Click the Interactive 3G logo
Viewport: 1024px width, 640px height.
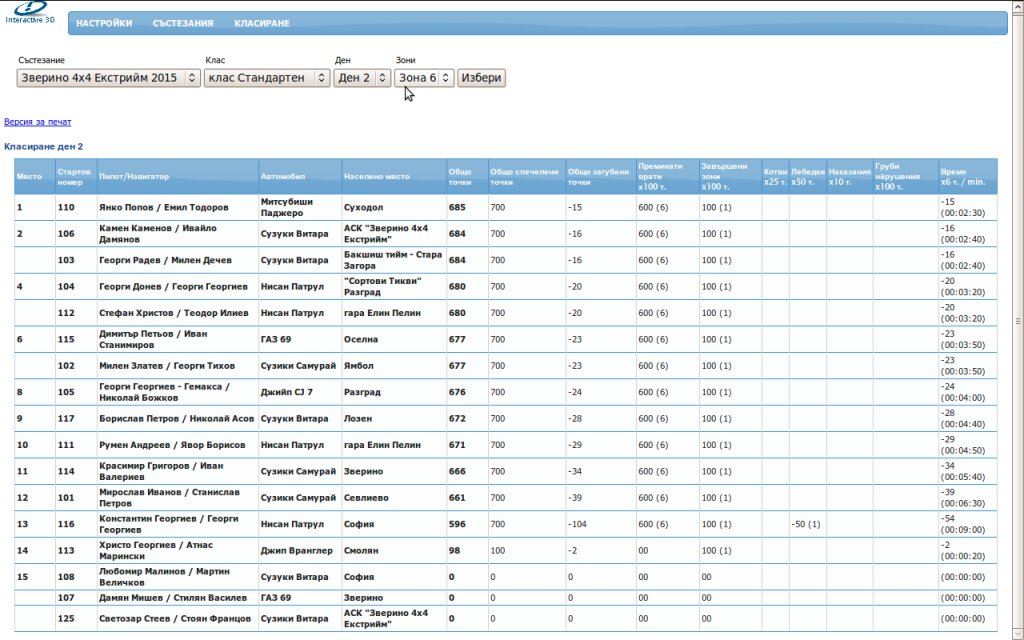[29, 13]
